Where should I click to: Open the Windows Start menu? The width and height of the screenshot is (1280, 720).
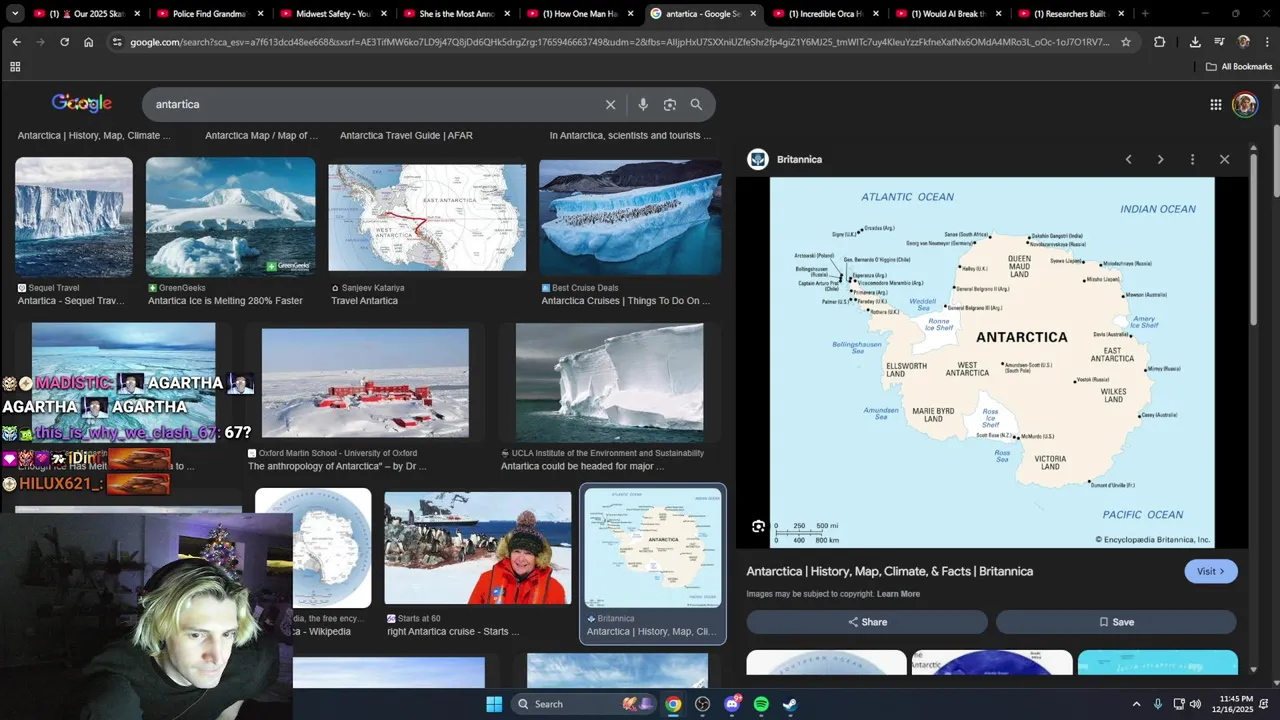pyautogui.click(x=494, y=704)
